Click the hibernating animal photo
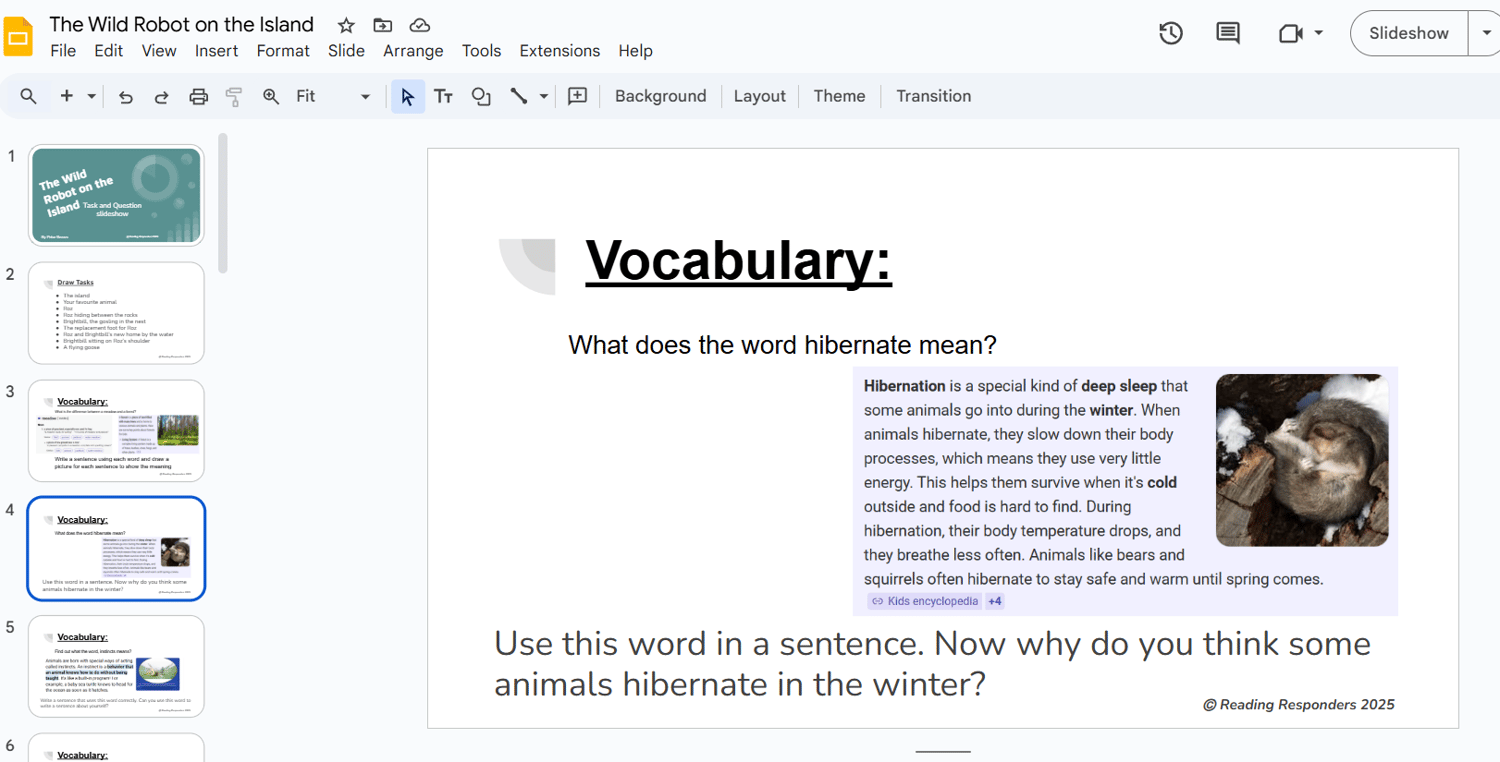Screen dimensions: 1500x762 (x=1302, y=460)
